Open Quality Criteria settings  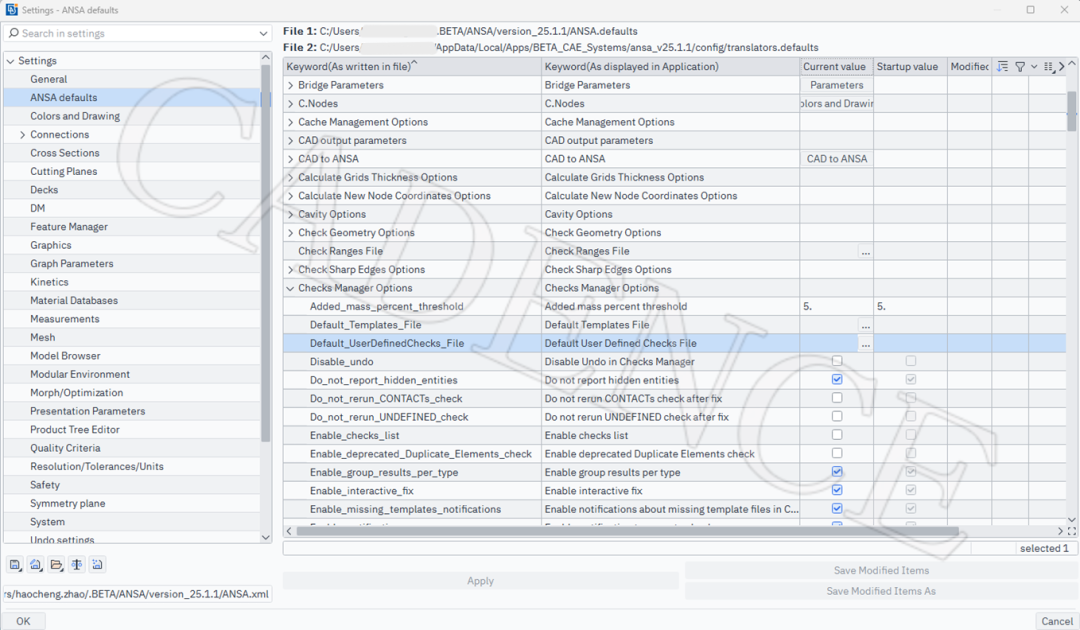(x=65, y=448)
